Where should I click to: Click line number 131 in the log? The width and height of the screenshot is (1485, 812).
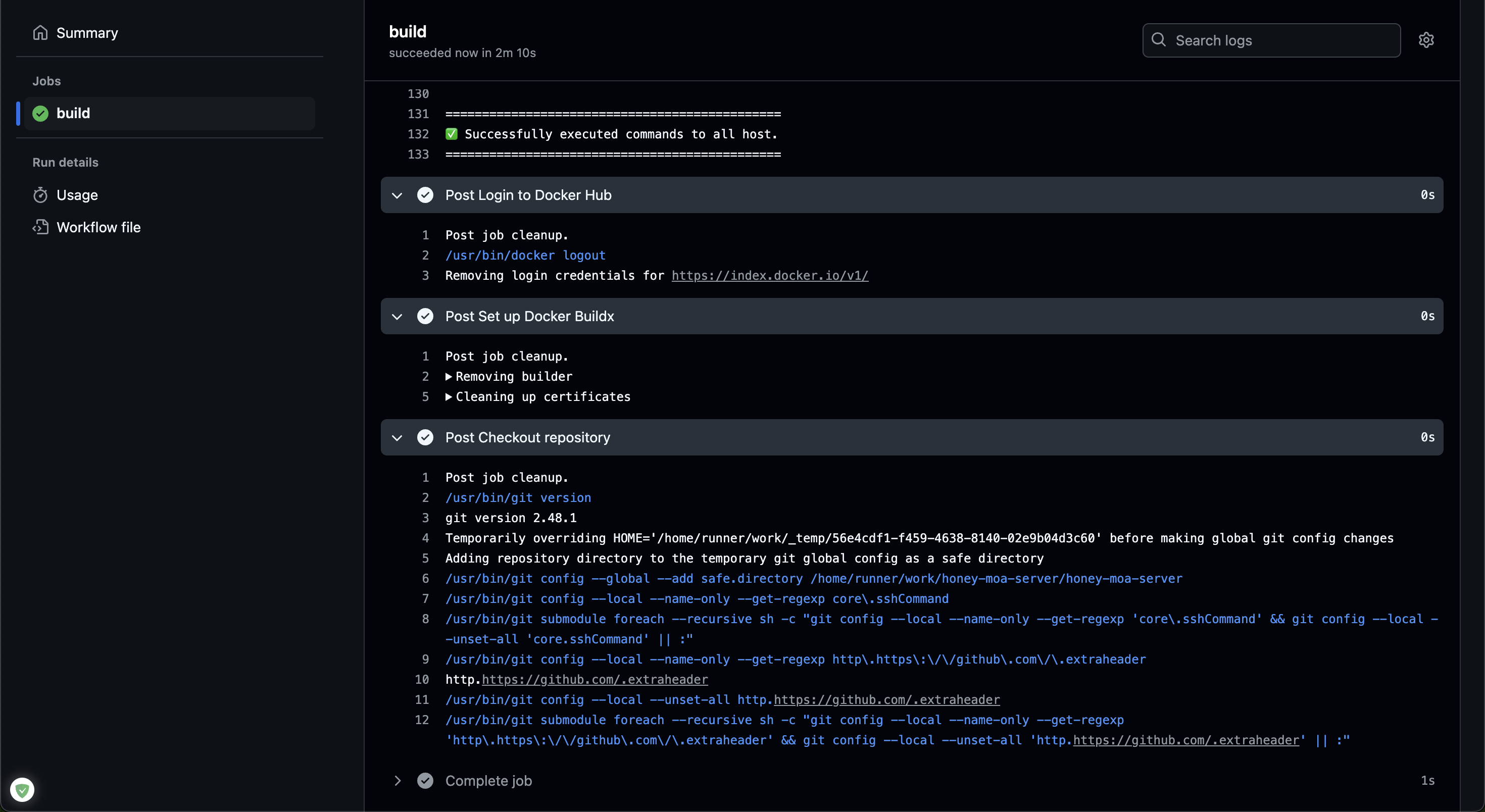pyautogui.click(x=418, y=114)
